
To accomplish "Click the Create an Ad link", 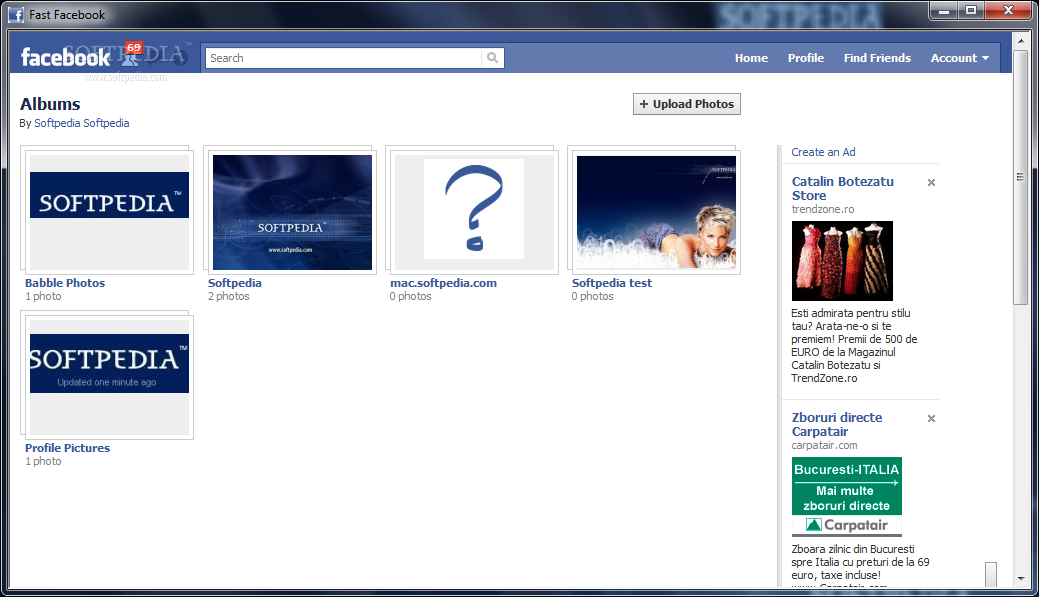I will (823, 152).
